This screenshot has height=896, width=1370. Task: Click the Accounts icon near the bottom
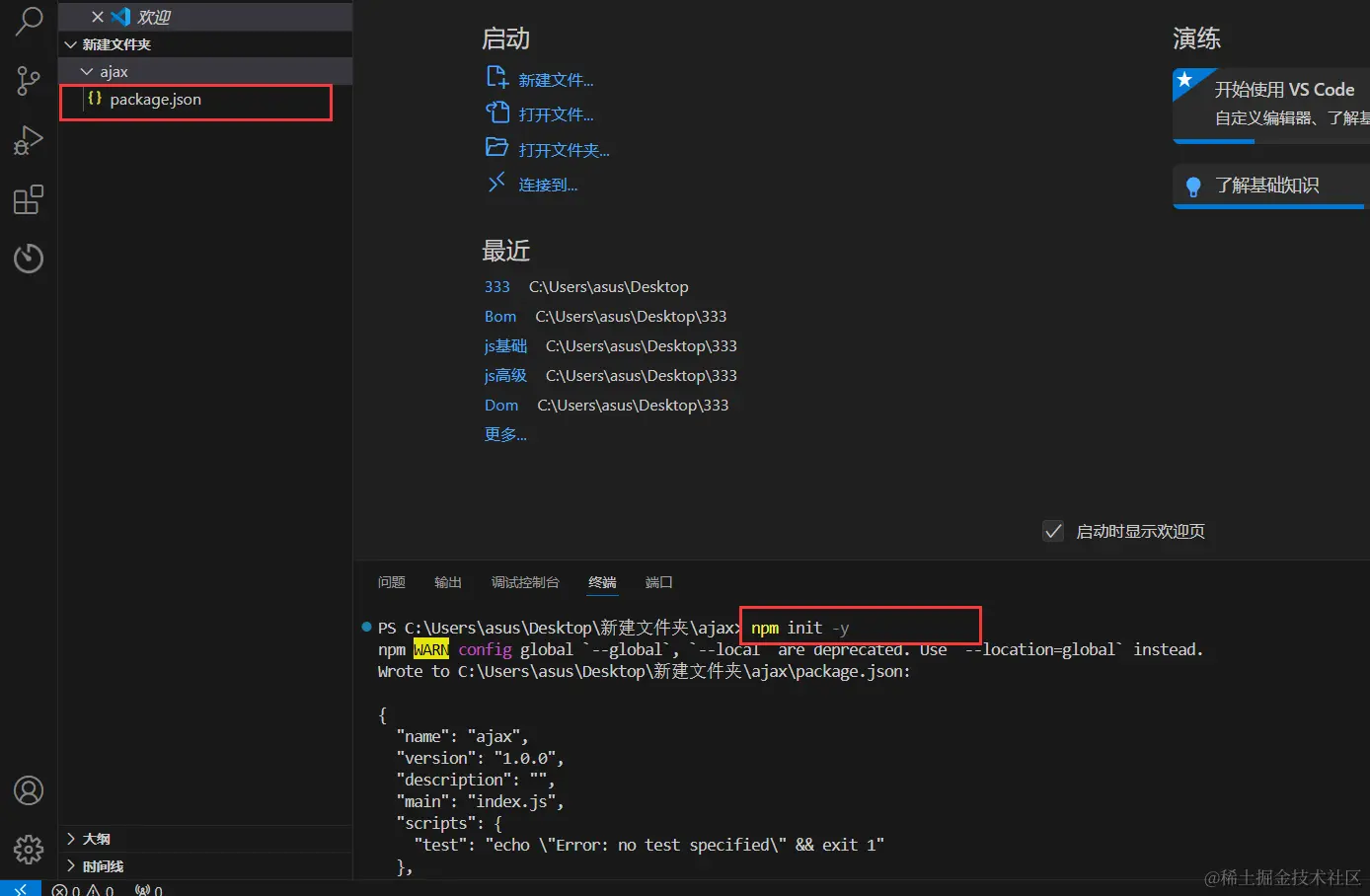(x=27, y=790)
